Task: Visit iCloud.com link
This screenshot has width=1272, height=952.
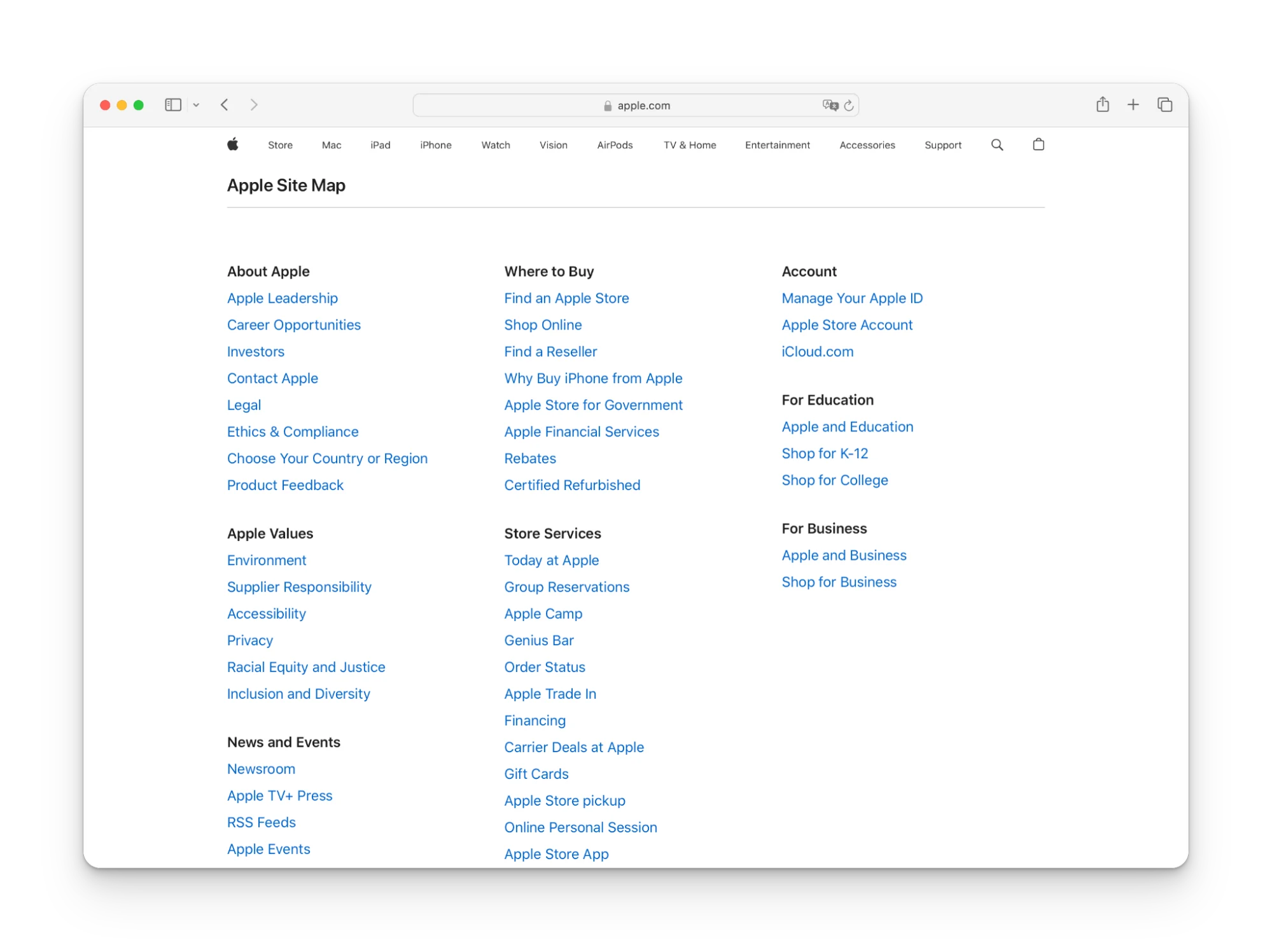Action: (x=818, y=351)
